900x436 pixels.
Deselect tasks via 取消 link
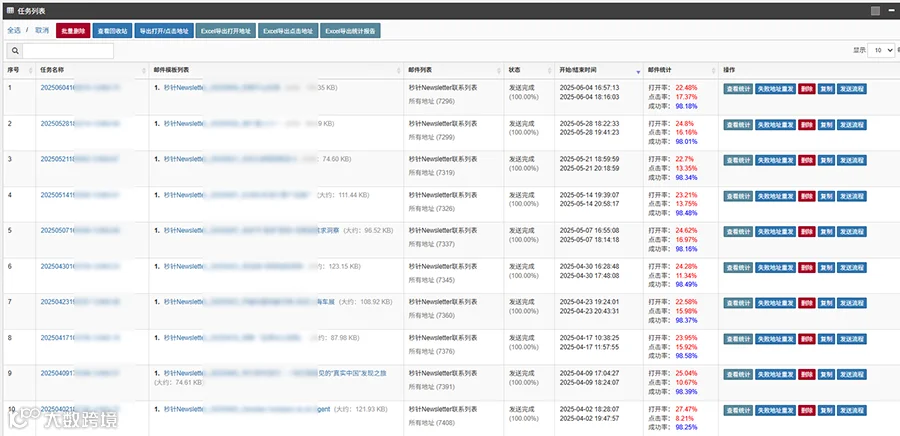tap(42, 30)
